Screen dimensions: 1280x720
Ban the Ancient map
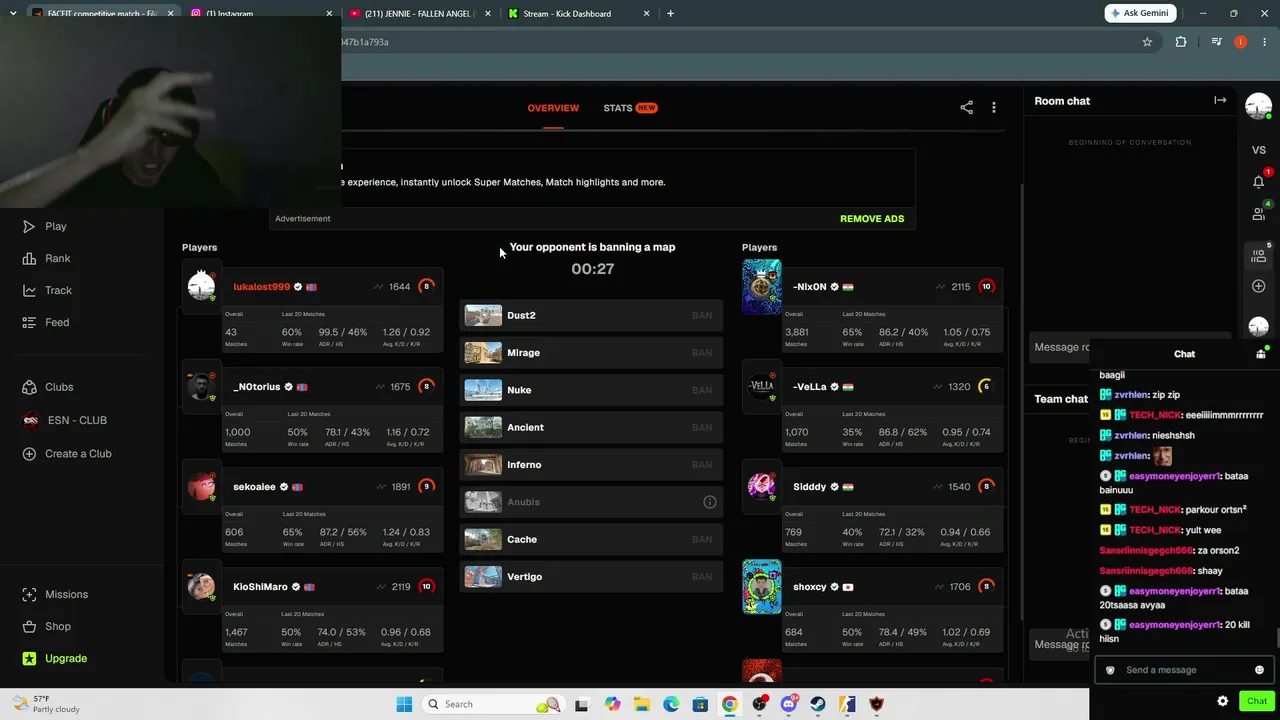(x=702, y=427)
